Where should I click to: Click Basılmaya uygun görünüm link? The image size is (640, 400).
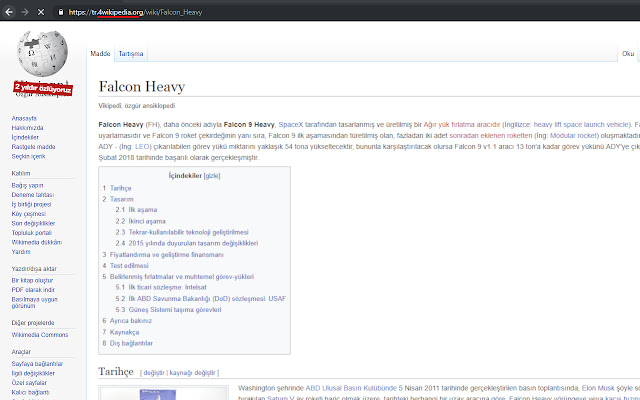tap(34, 302)
